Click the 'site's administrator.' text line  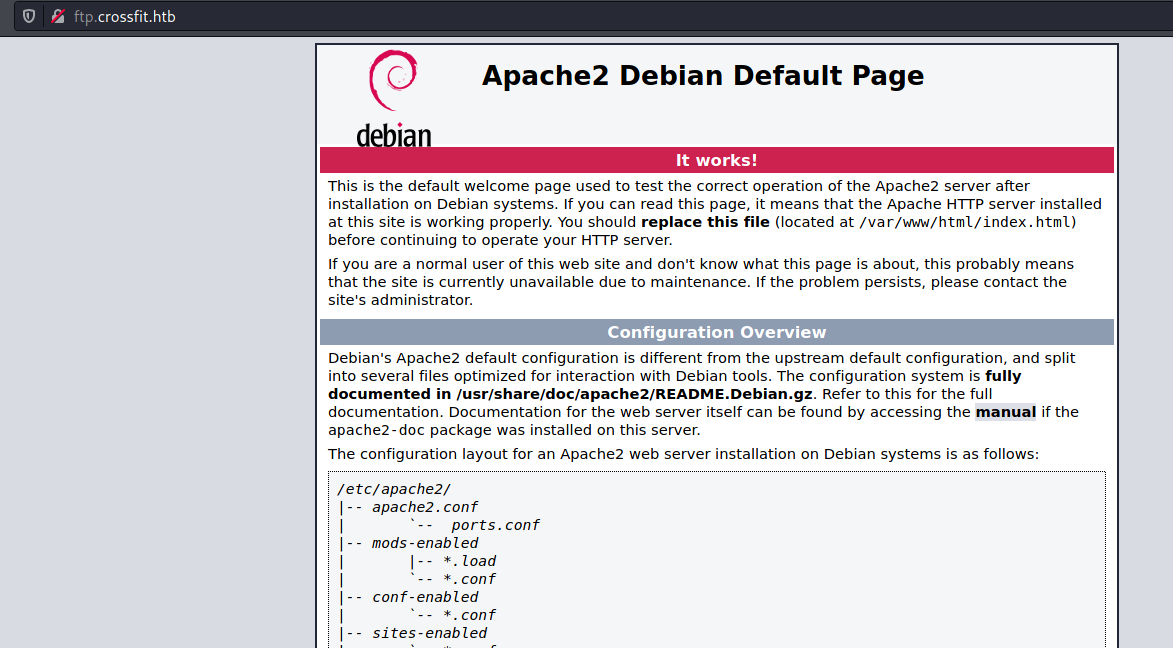[x=400, y=300]
